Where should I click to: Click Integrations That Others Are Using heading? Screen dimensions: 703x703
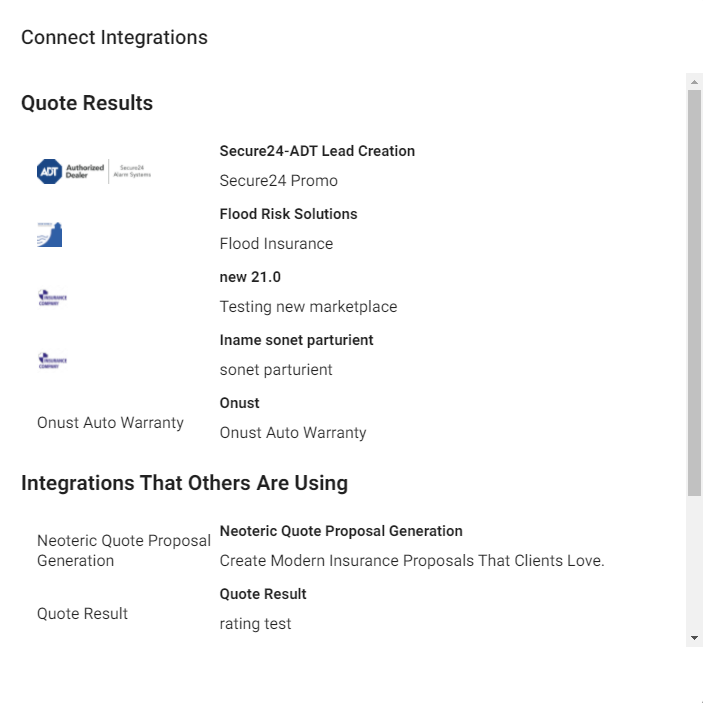(x=184, y=483)
